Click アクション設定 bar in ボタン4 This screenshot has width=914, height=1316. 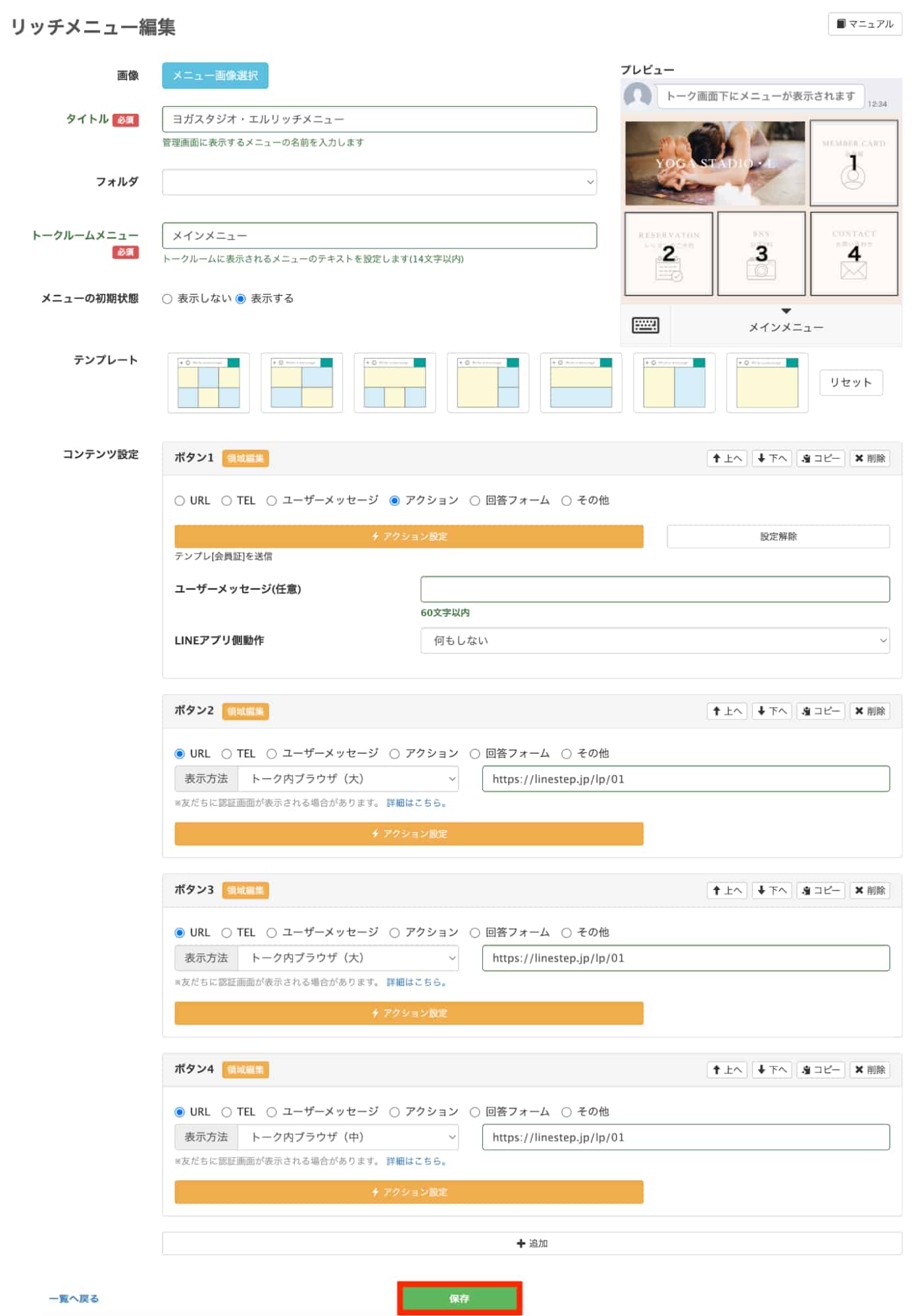[409, 1192]
